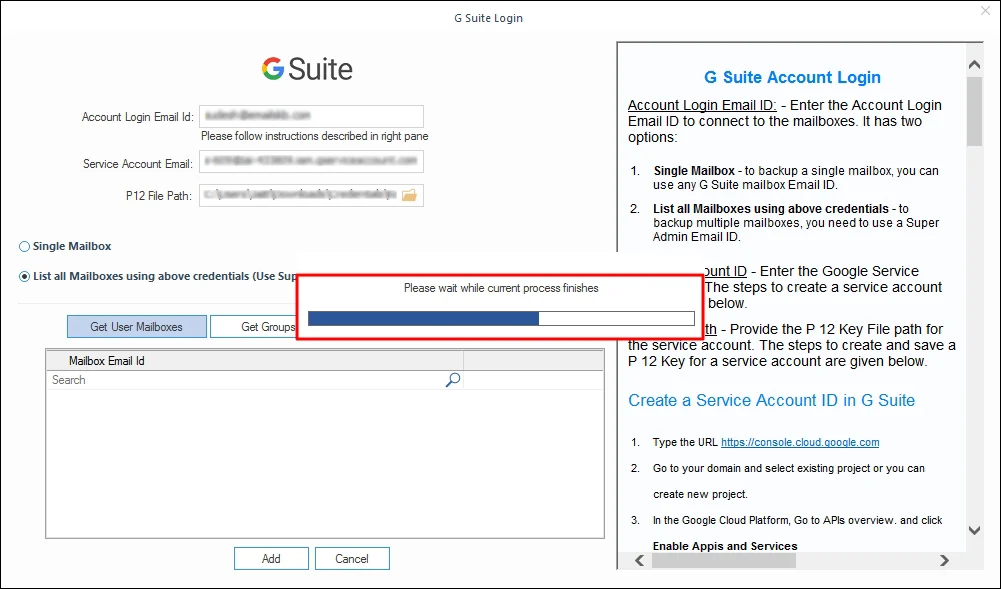Click the help pane vertical scrollbar thumb
1001x589 pixels.
[x=974, y=112]
